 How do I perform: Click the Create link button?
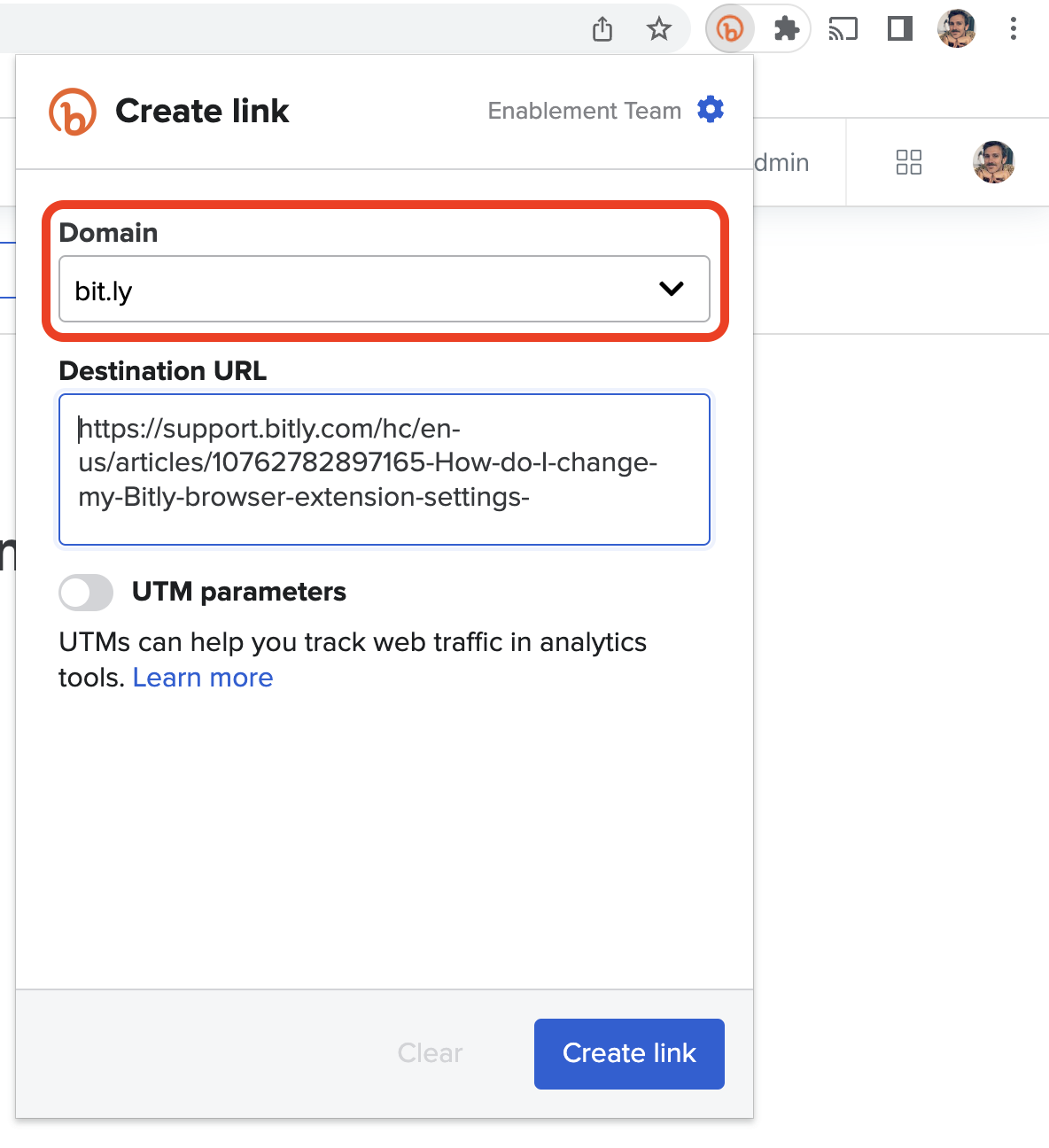click(628, 1053)
